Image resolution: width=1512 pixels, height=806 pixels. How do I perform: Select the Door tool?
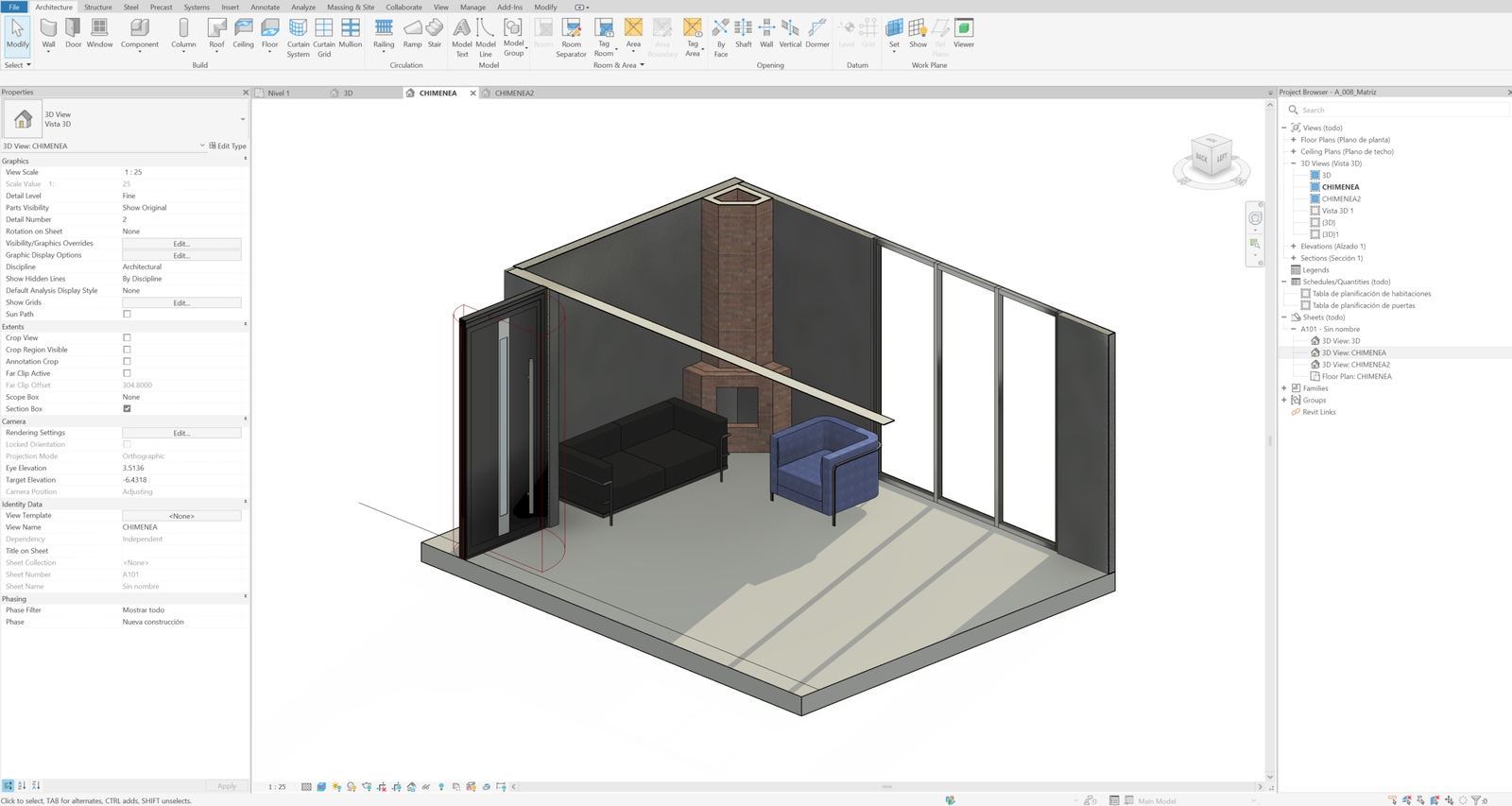[x=73, y=33]
